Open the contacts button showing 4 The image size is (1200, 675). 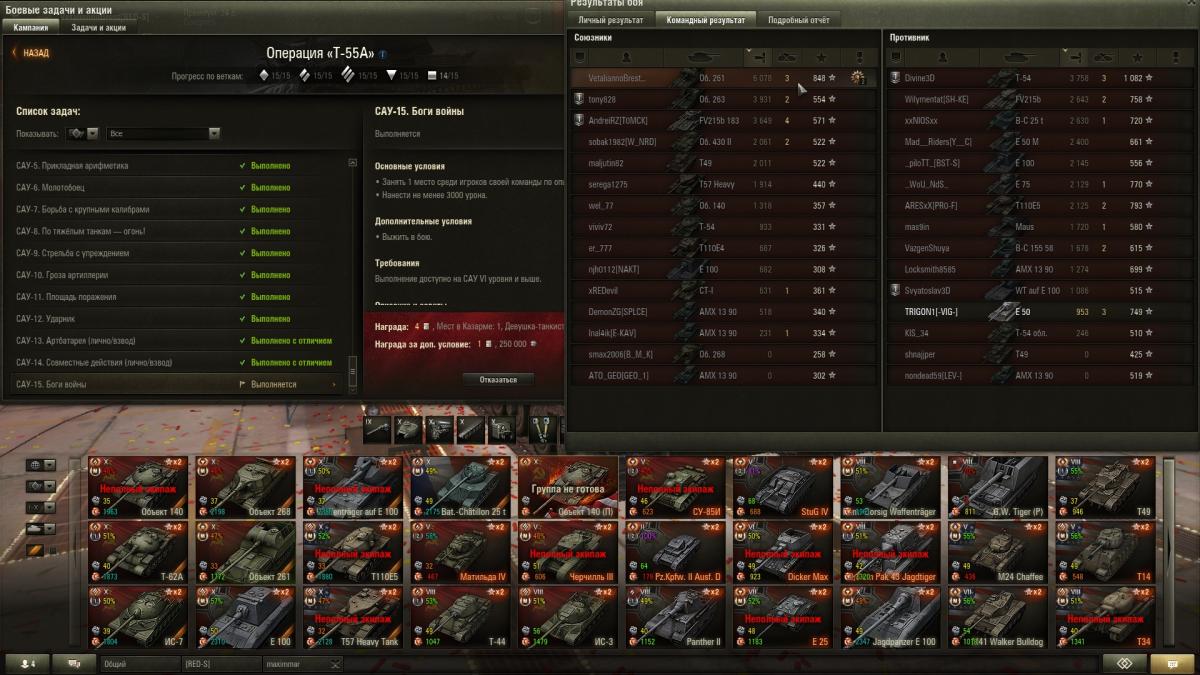pyautogui.click(x=27, y=663)
